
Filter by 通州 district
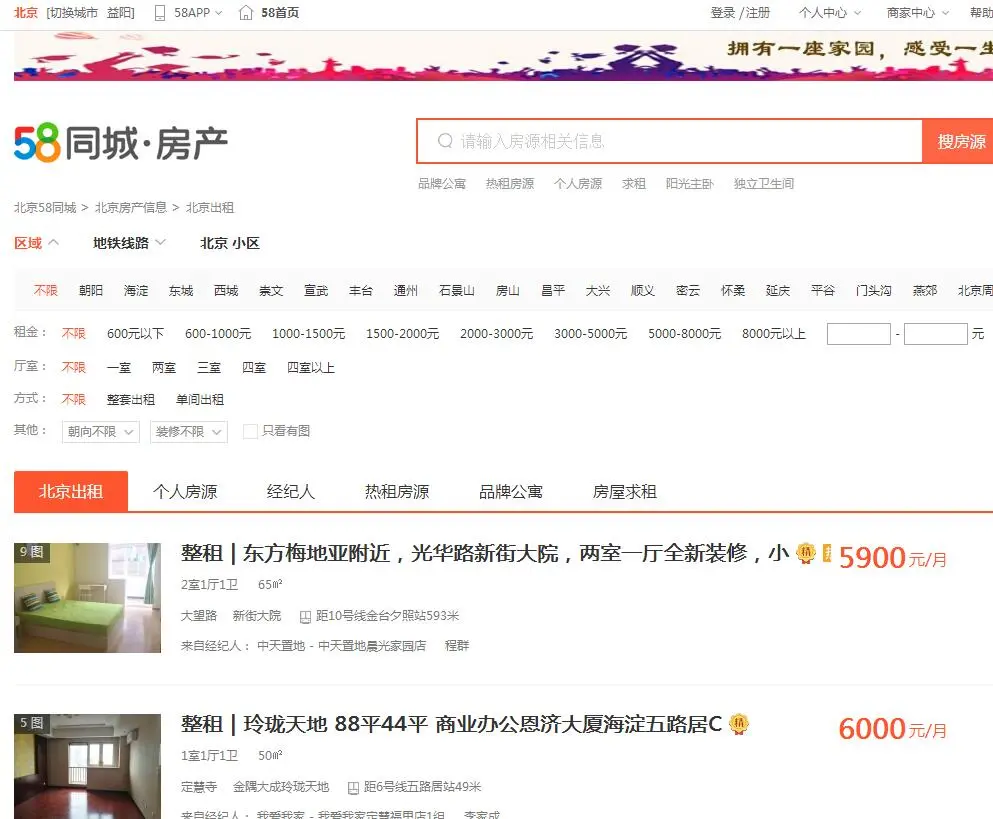click(x=406, y=291)
